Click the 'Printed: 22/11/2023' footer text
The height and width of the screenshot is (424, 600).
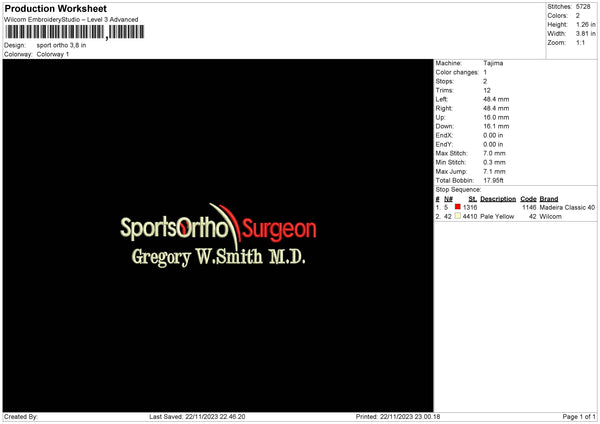click(398, 417)
